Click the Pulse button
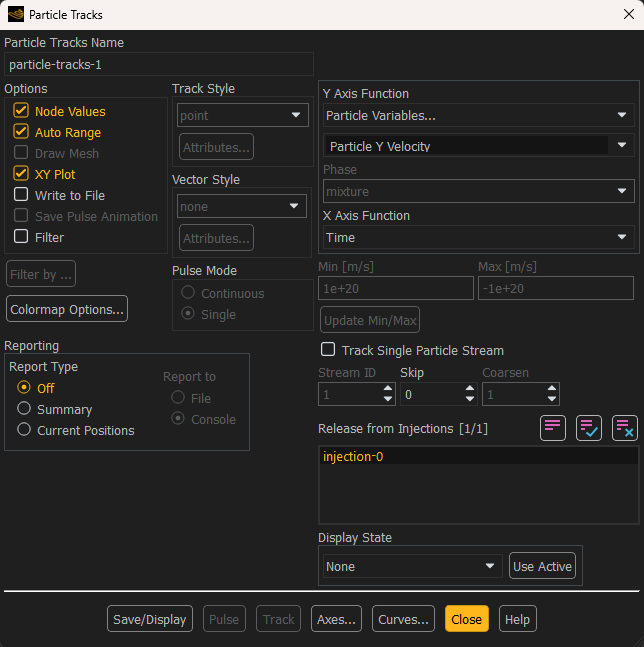 224,619
